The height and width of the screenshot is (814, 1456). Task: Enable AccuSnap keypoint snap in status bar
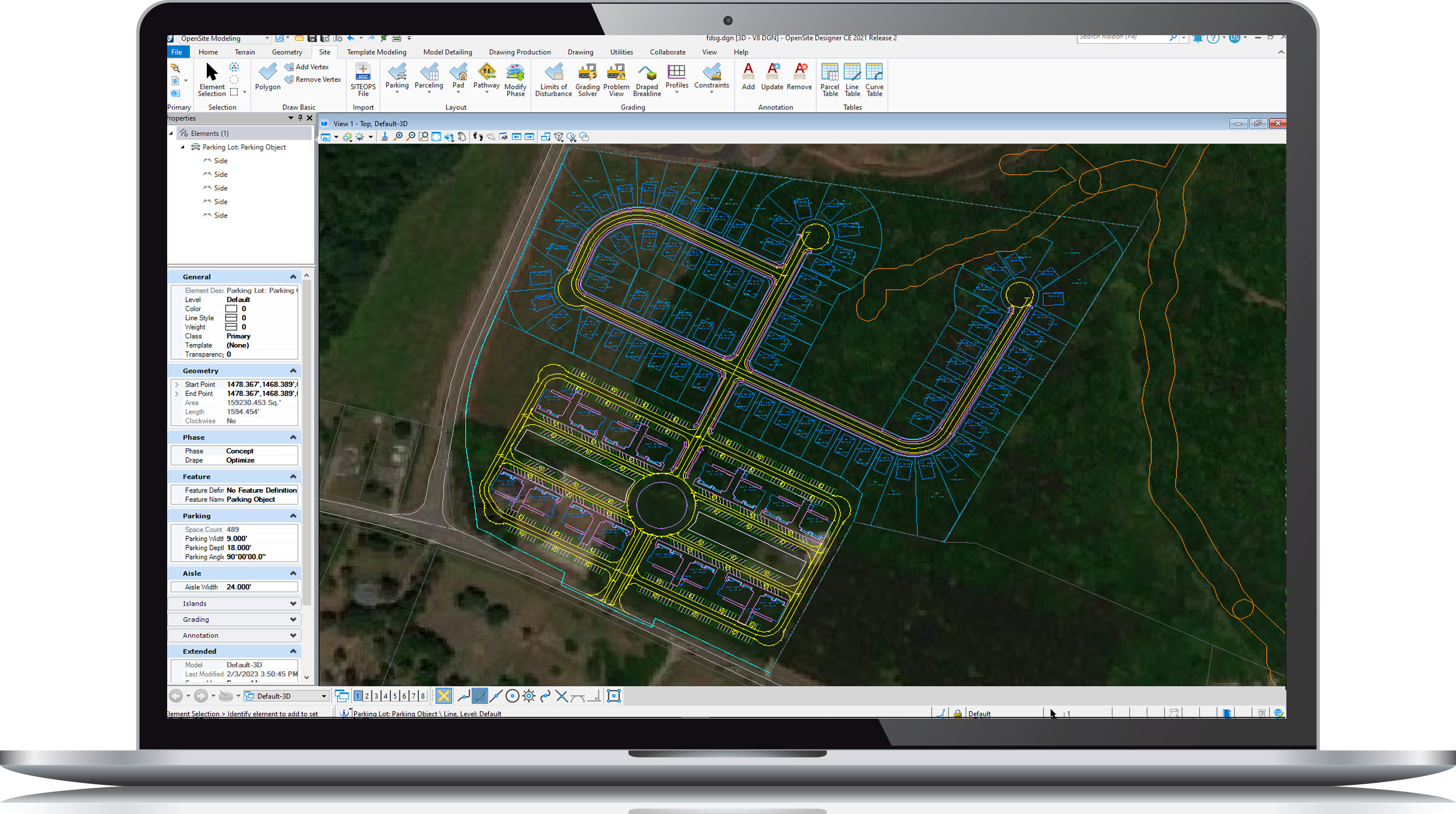pos(479,696)
